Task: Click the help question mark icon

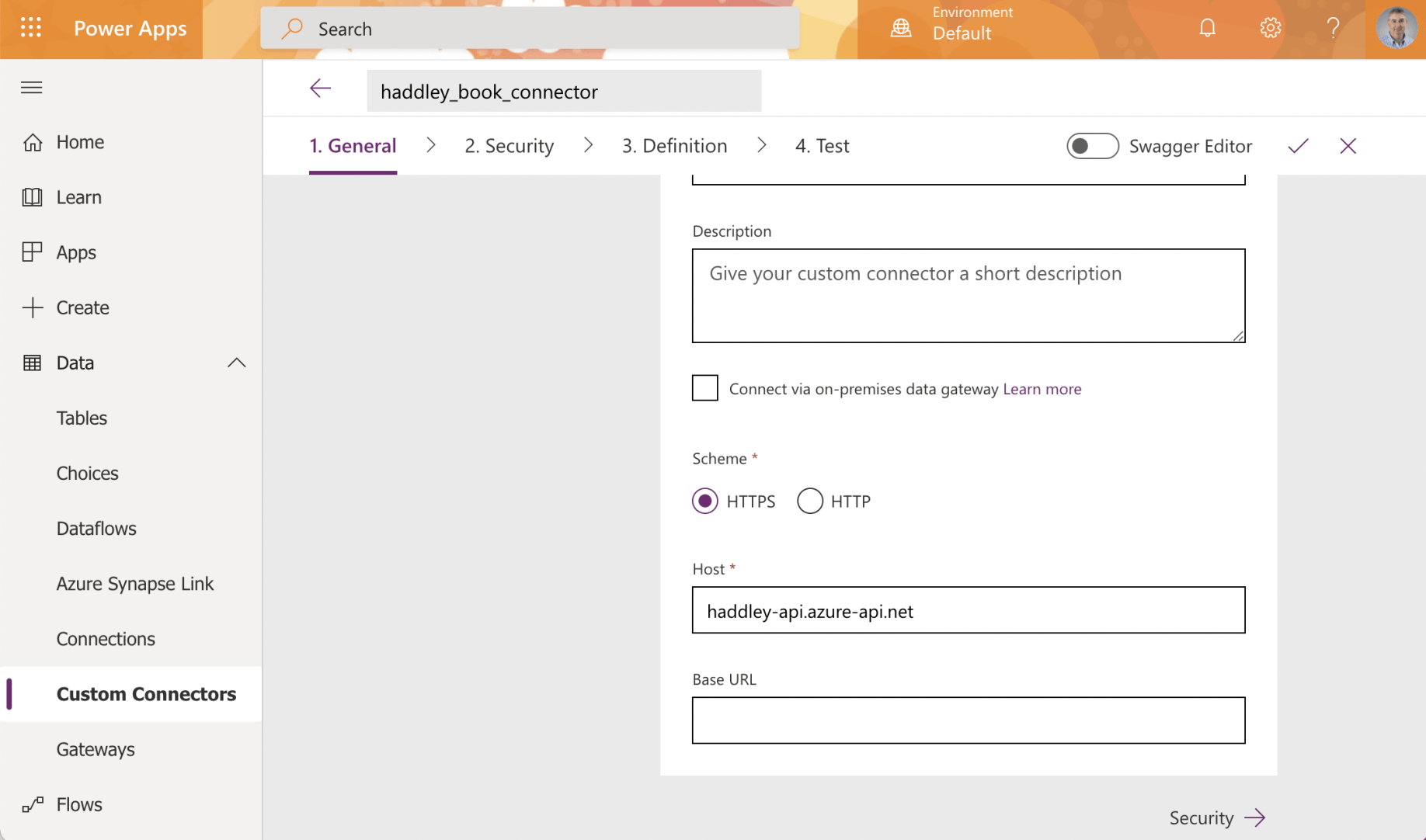Action: 1333,29
